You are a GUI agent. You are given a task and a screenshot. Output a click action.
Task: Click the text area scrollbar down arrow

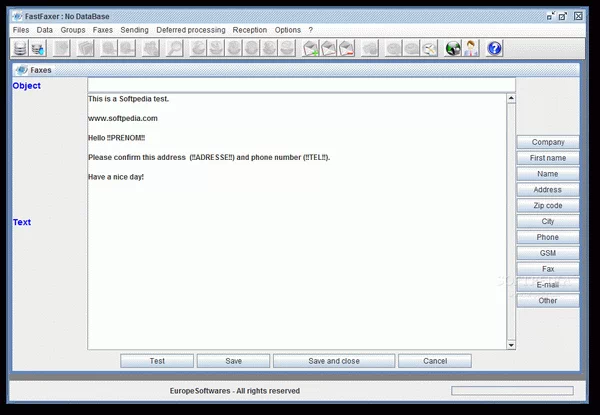click(511, 345)
